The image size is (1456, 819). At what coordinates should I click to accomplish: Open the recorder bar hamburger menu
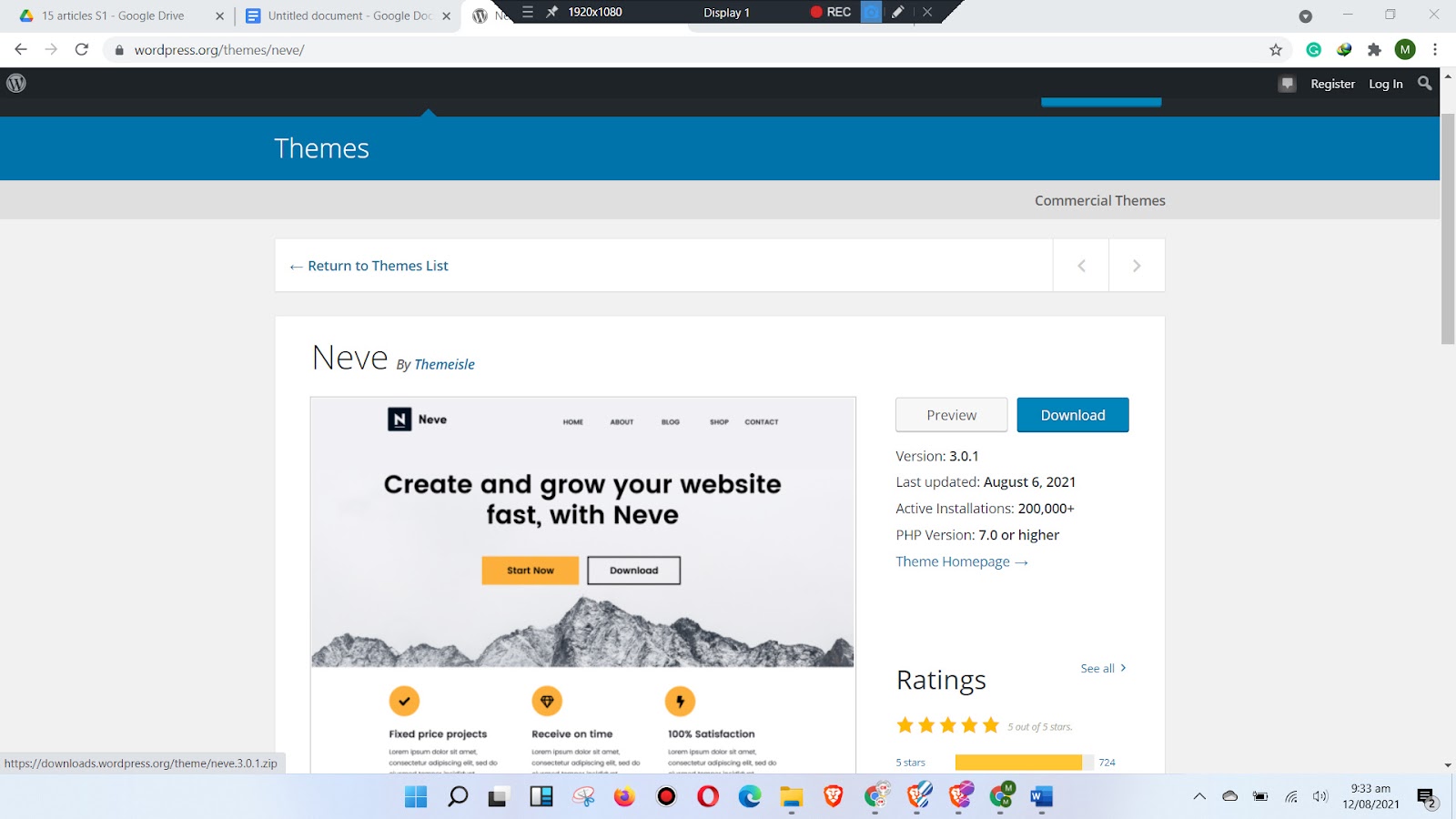(x=528, y=12)
